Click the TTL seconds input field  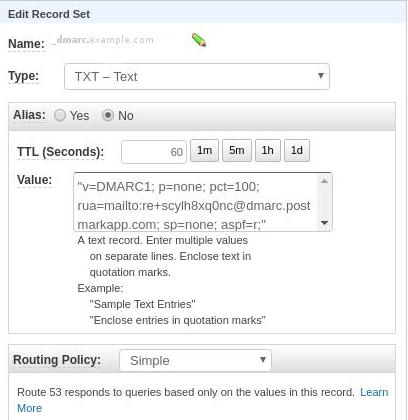[154, 152]
